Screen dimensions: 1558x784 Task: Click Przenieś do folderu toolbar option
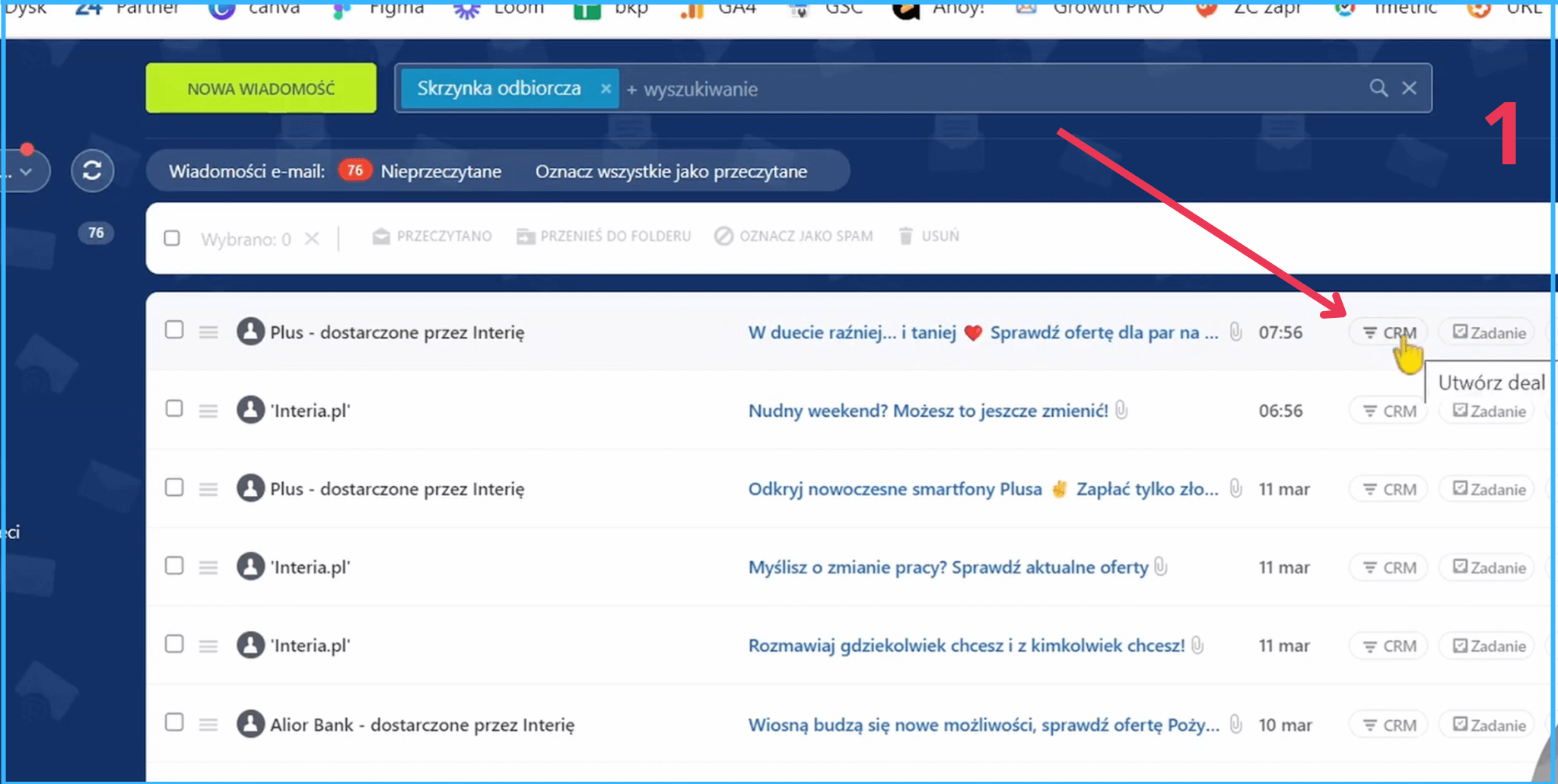pos(604,236)
